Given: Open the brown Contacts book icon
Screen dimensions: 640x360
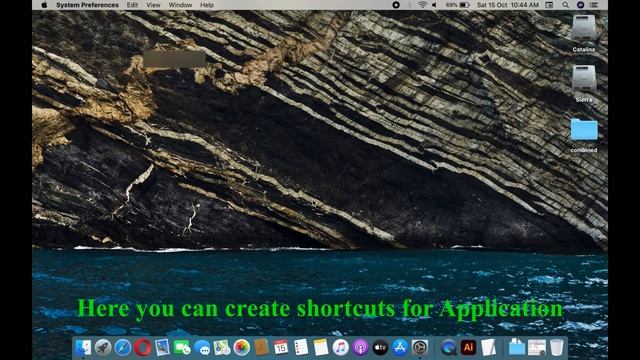Looking at the screenshot, I should click(x=261, y=348).
